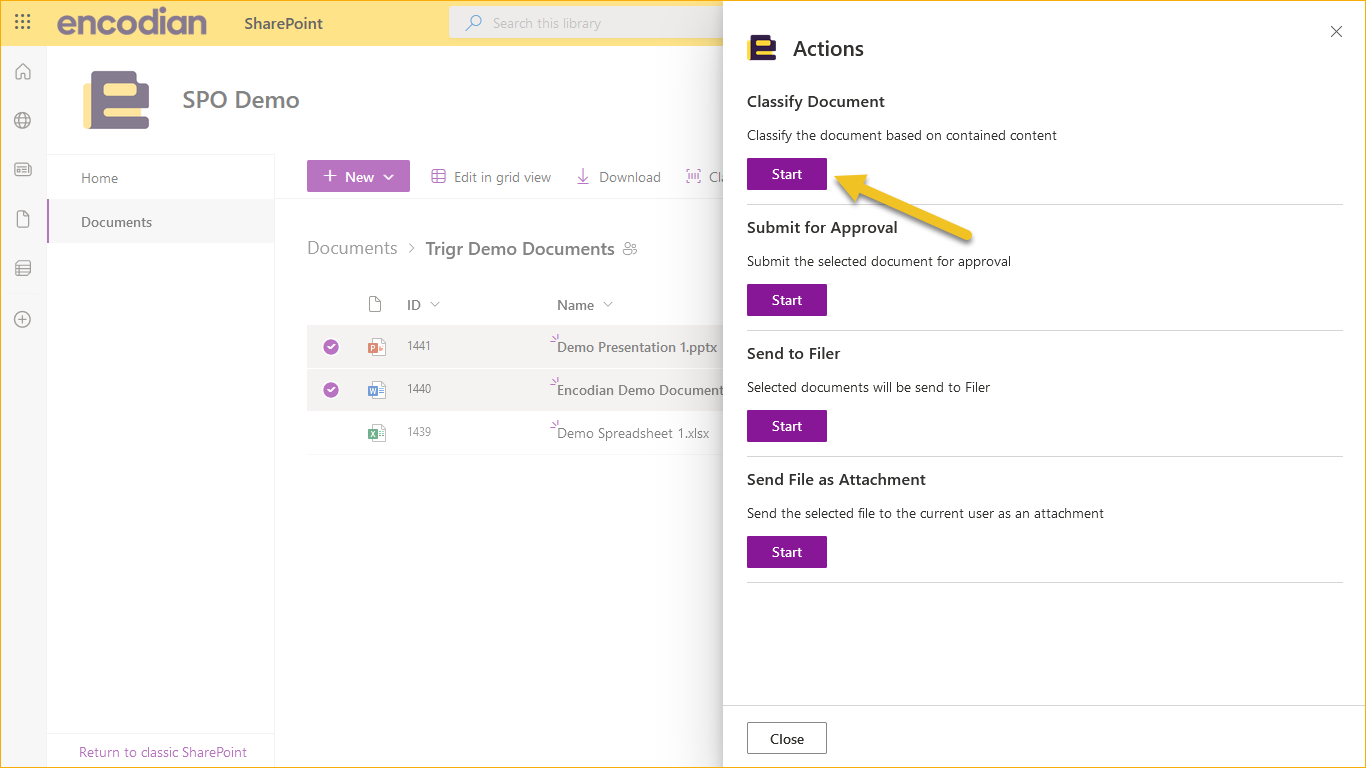Navigate to Documents breadcrumb

pos(352,248)
